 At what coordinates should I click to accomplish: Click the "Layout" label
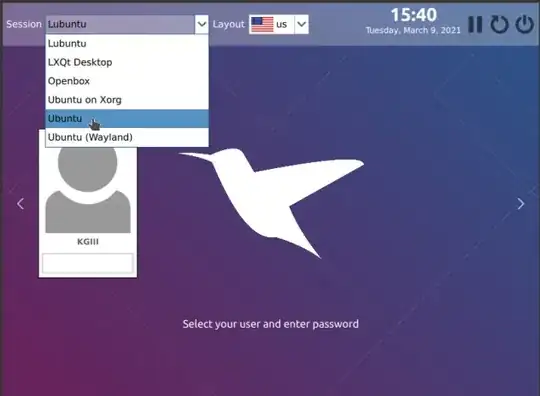pos(228,24)
